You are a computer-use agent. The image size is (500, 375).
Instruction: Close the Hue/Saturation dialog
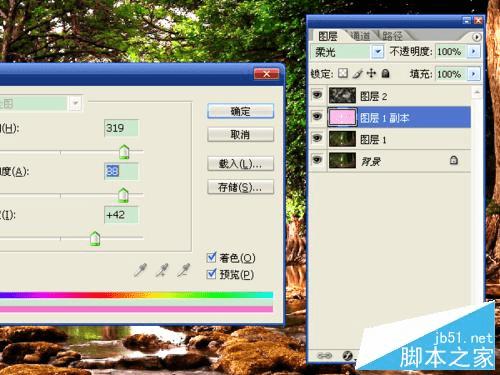coord(266,74)
